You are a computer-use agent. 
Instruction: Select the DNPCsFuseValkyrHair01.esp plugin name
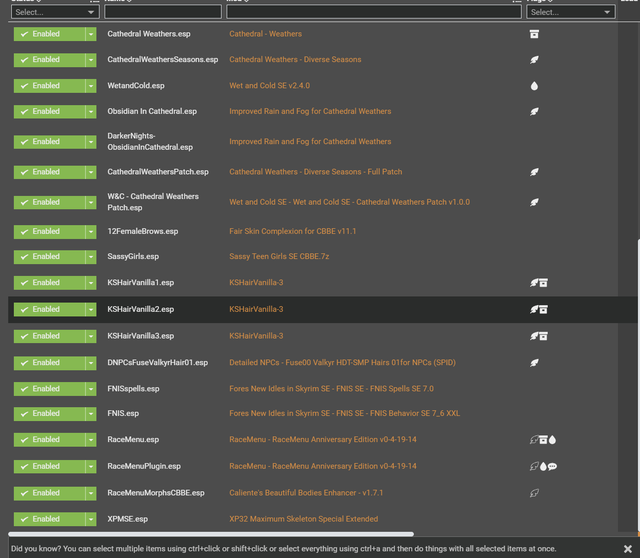[x=158, y=362]
